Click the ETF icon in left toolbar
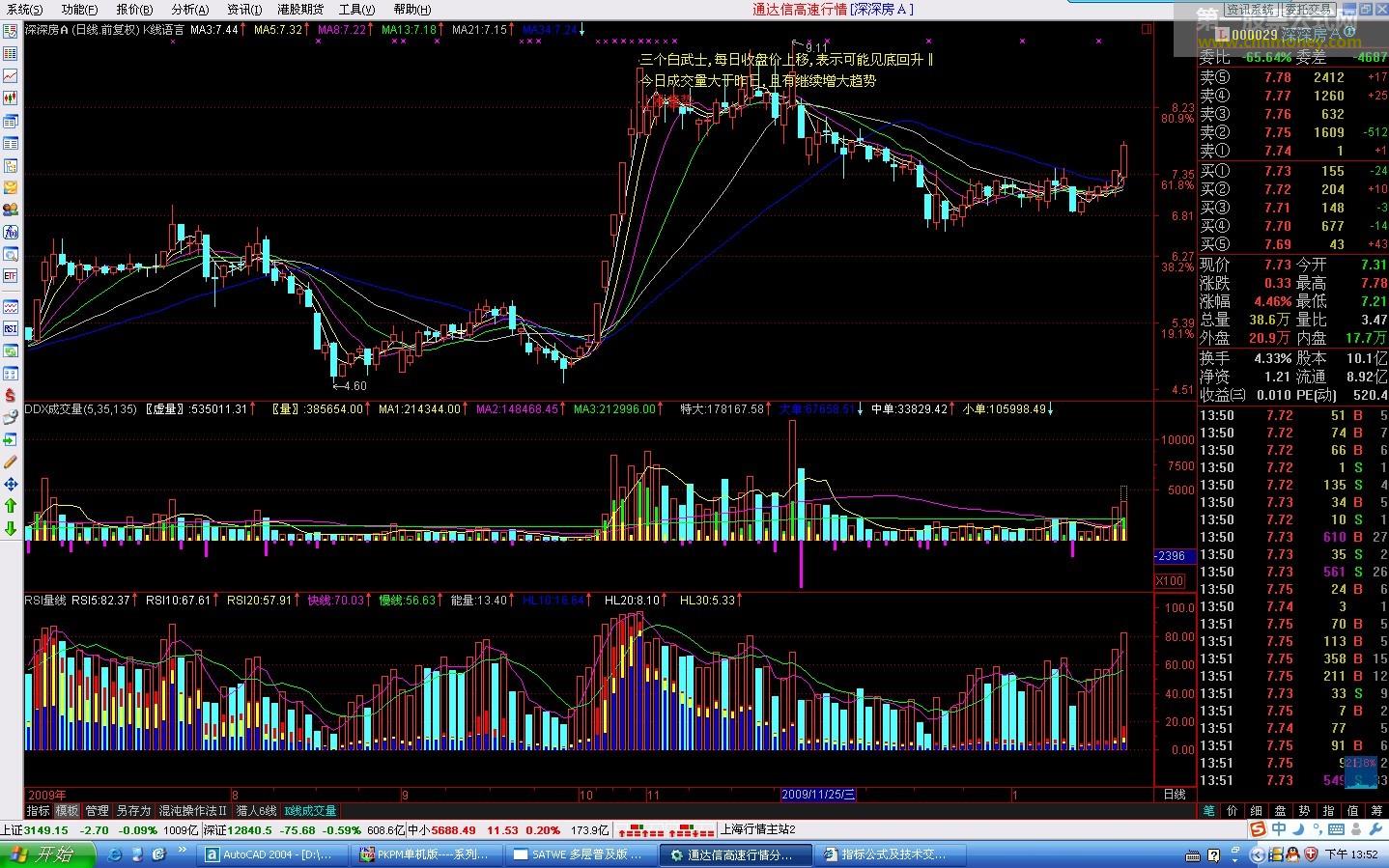1389x868 pixels. coord(11,276)
